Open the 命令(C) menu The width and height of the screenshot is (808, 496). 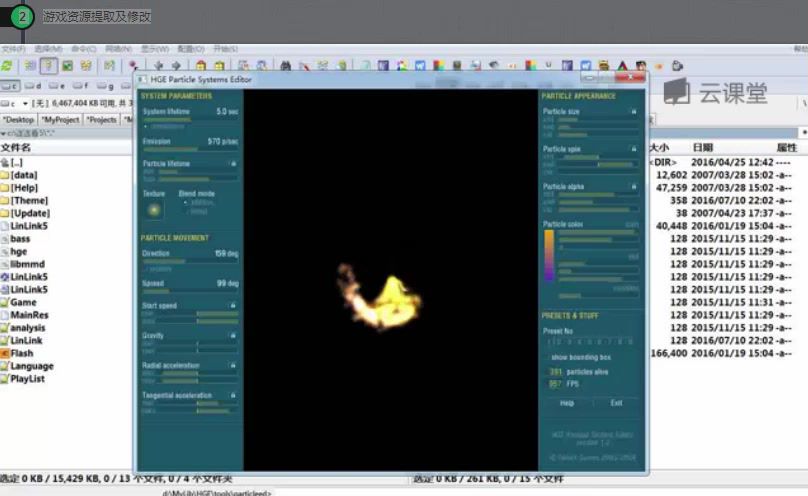pyautogui.click(x=83, y=49)
